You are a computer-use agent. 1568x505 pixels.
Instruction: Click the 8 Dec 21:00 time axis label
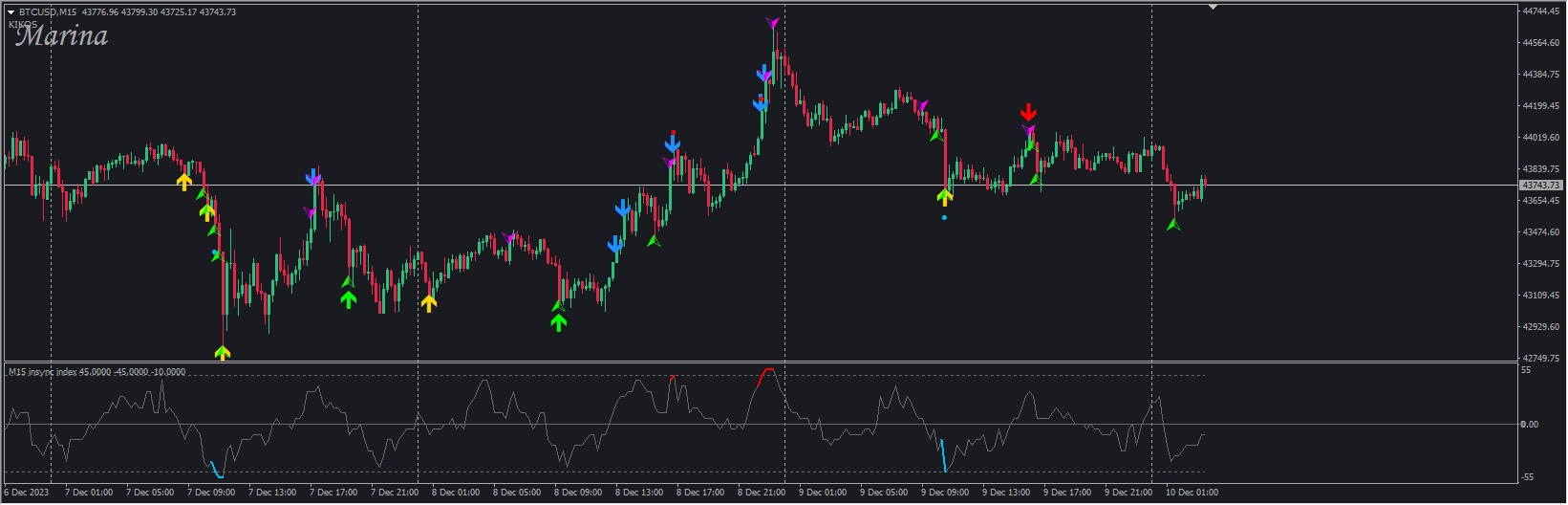761,493
